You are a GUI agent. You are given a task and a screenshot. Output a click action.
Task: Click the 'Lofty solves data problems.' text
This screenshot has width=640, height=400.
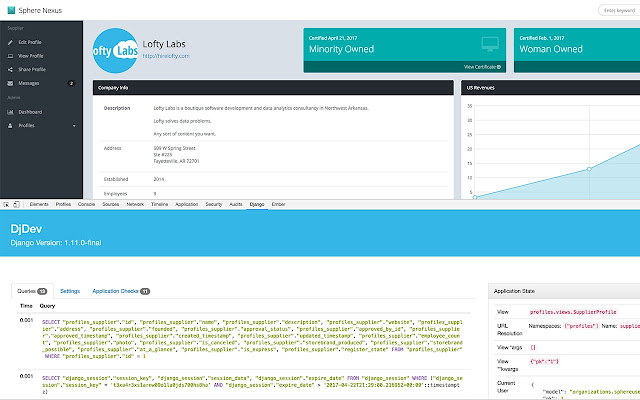tap(182, 121)
